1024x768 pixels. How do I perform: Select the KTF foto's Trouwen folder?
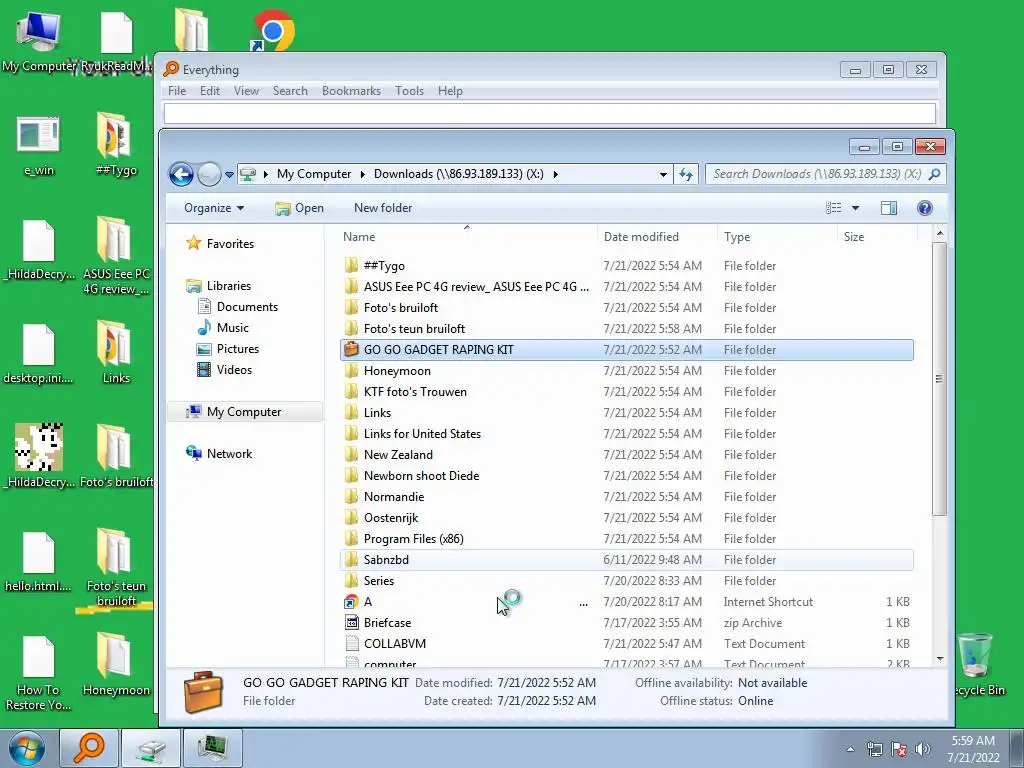click(627, 391)
